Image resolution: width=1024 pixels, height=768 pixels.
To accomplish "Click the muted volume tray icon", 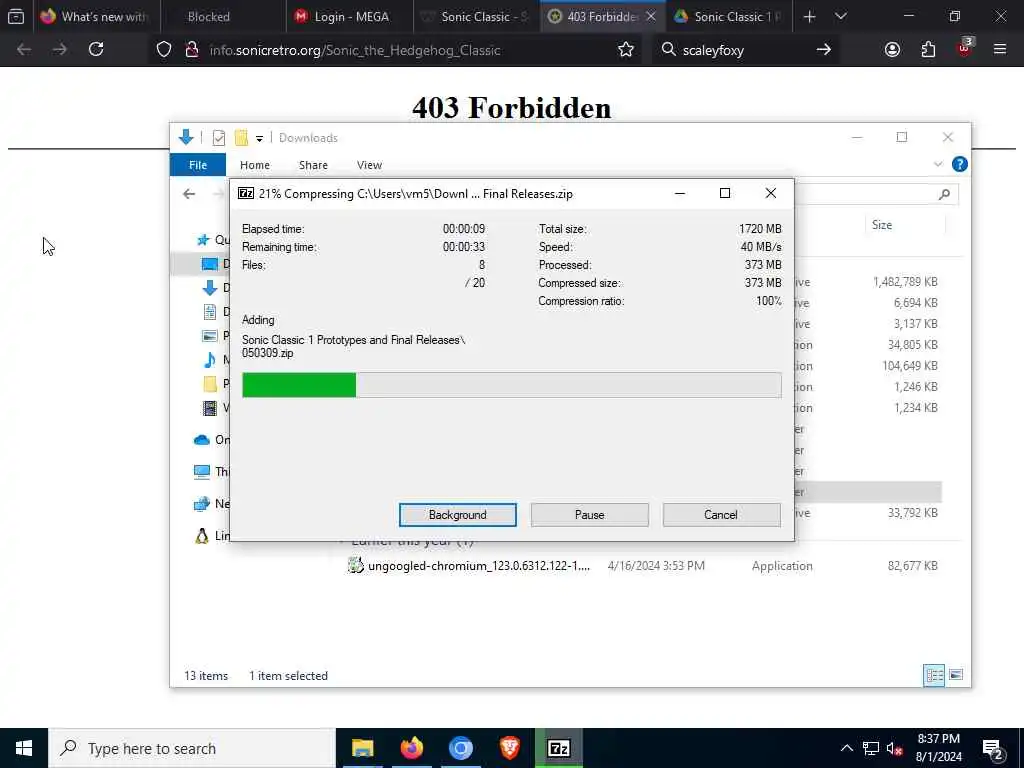I will coord(895,748).
